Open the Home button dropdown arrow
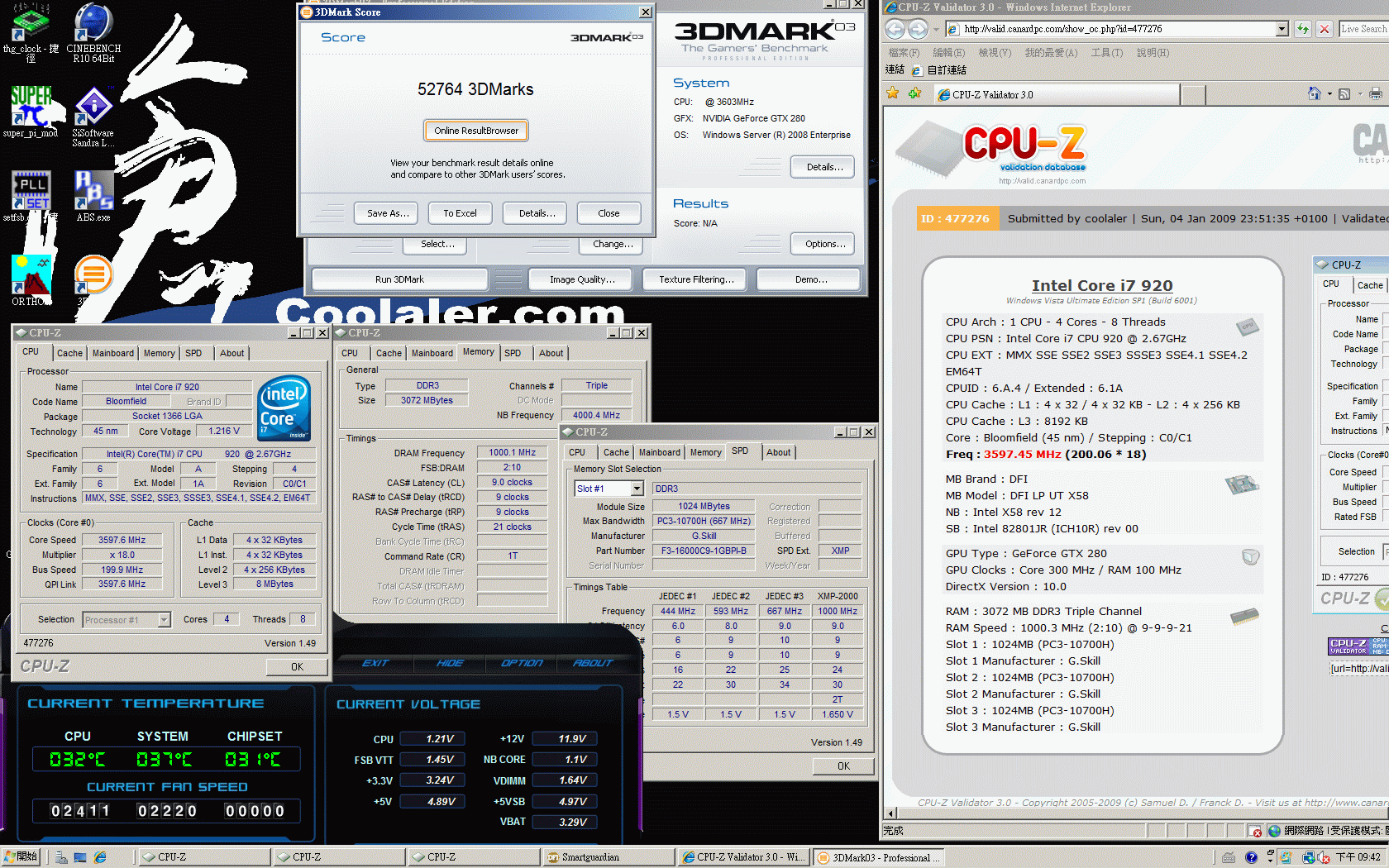Viewport: 1389px width, 868px height. click(x=1329, y=94)
